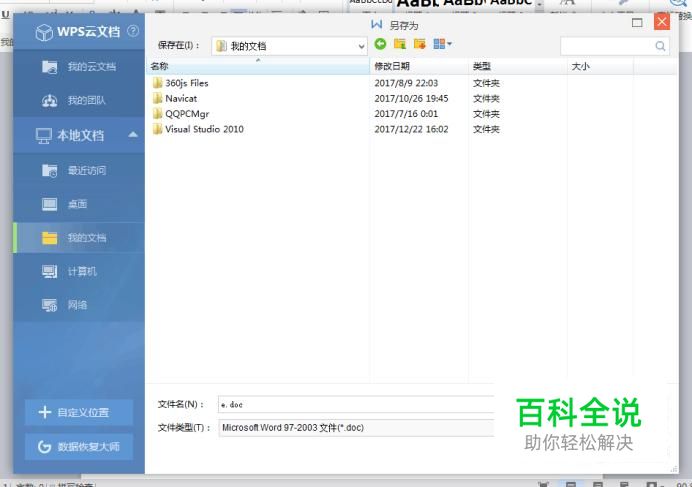Viewport: 692px width, 487px height.
Task: Click the Network sidebar icon
Action: (x=49, y=305)
